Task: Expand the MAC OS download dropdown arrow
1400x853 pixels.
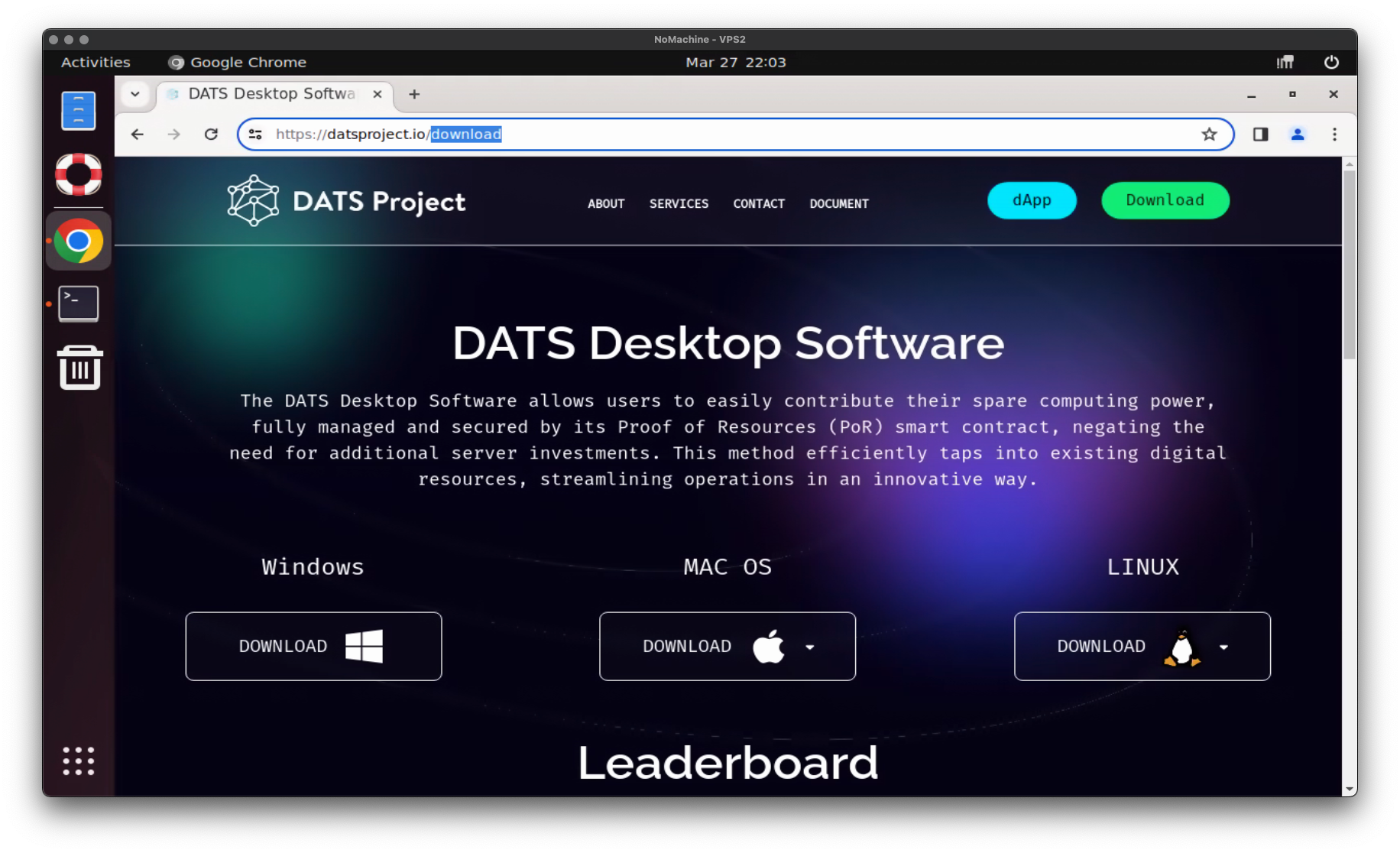Action: tap(810, 647)
